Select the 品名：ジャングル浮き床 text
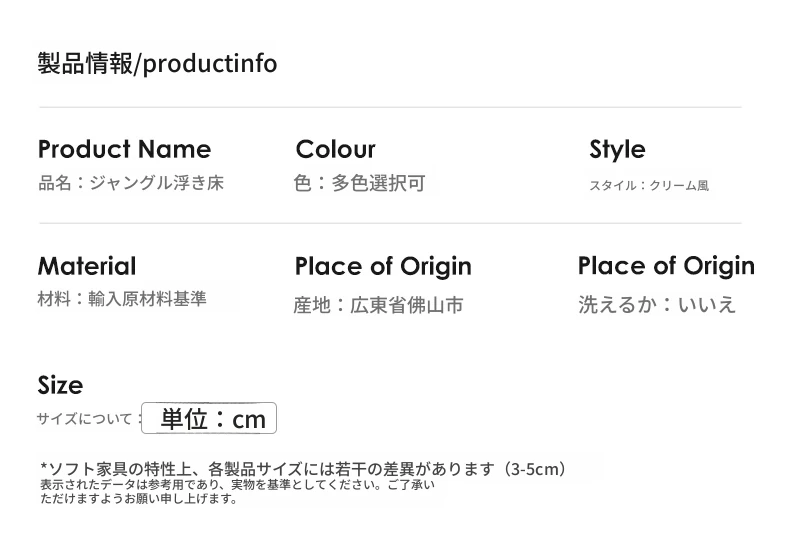Viewport: 790px width, 540px height. (x=130, y=182)
